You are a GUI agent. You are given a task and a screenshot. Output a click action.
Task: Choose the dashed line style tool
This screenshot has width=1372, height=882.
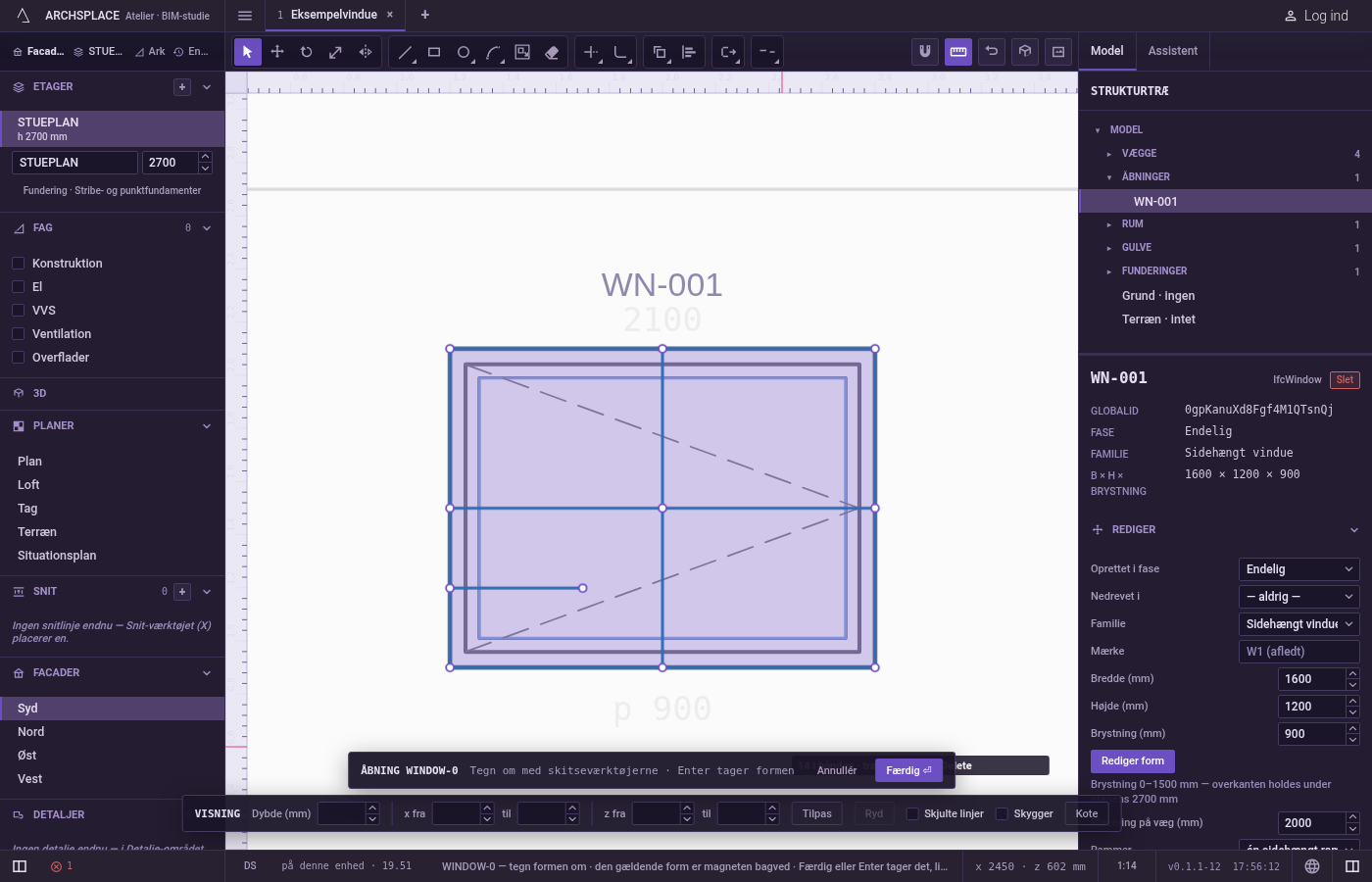coord(767,52)
